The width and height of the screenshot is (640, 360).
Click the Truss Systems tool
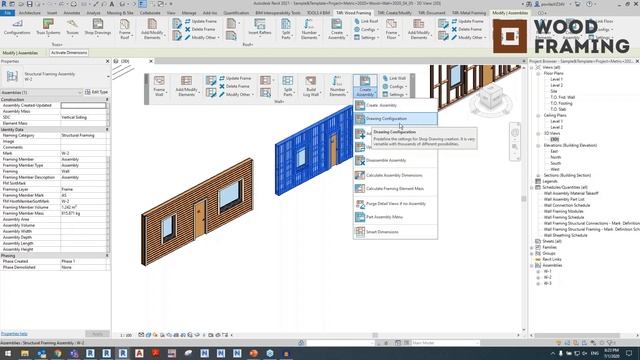[48, 27]
